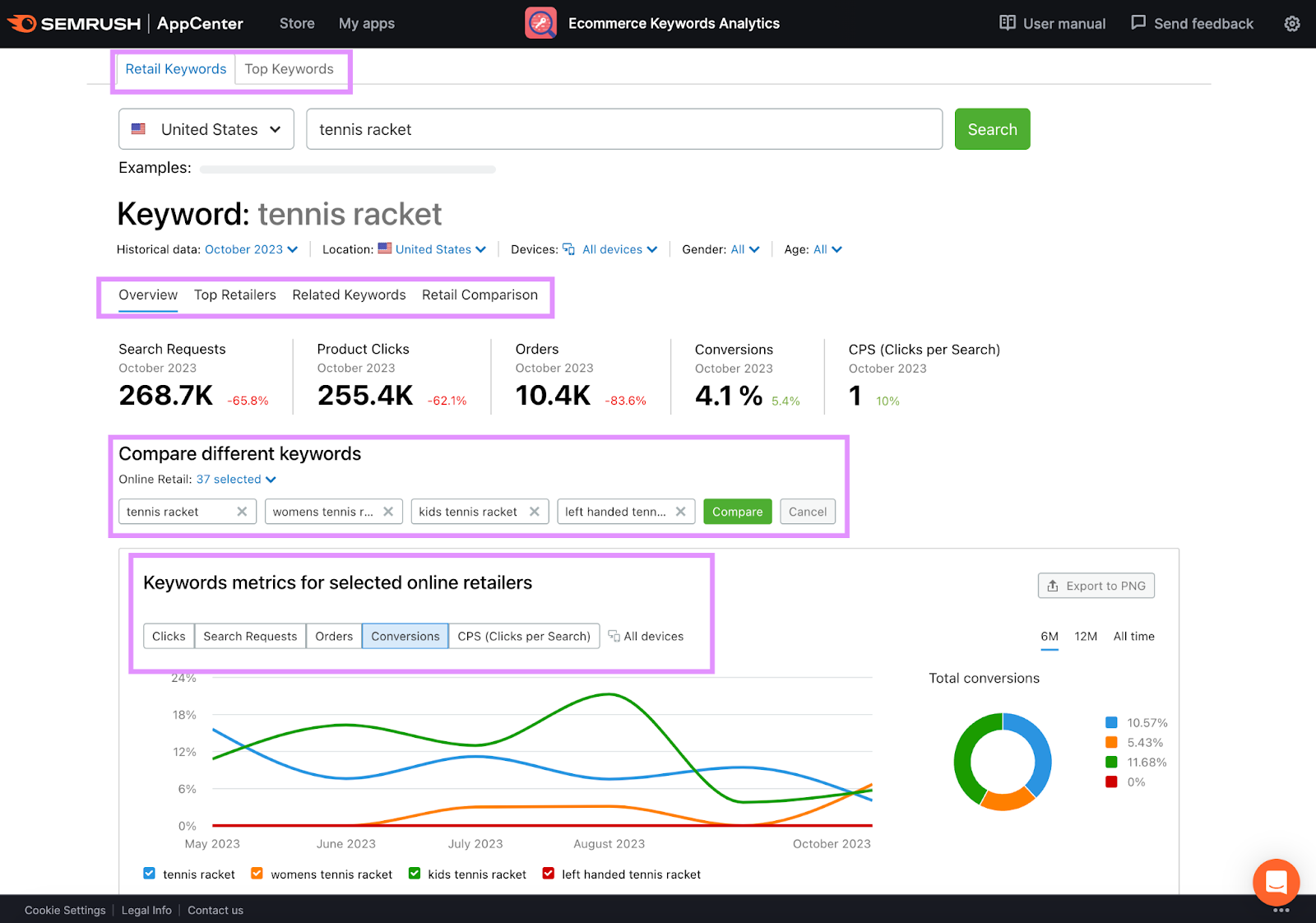Click the Ecommerce Keywords Analytics app icon

click(540, 24)
